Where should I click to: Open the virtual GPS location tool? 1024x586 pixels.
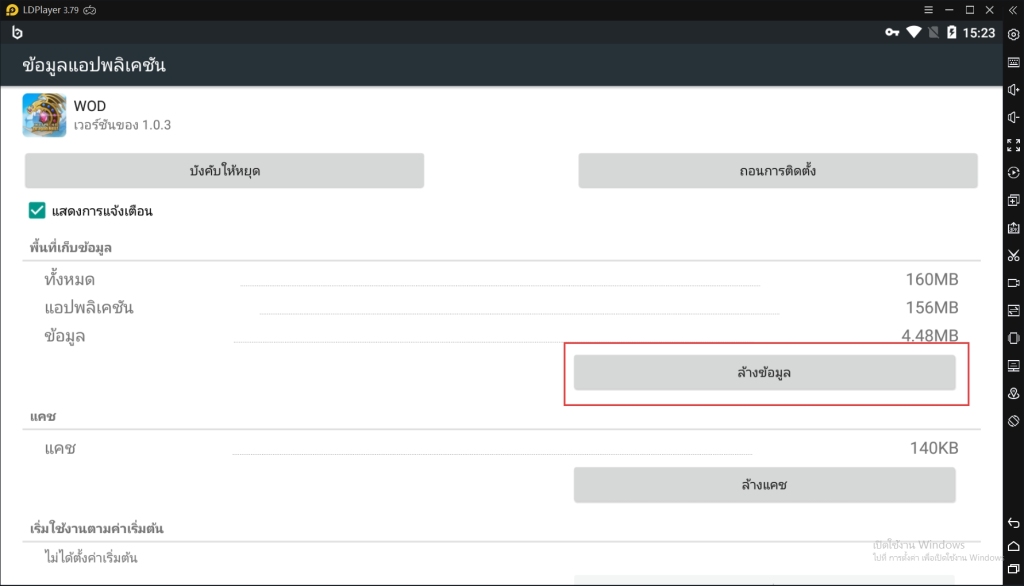[x=1013, y=393]
